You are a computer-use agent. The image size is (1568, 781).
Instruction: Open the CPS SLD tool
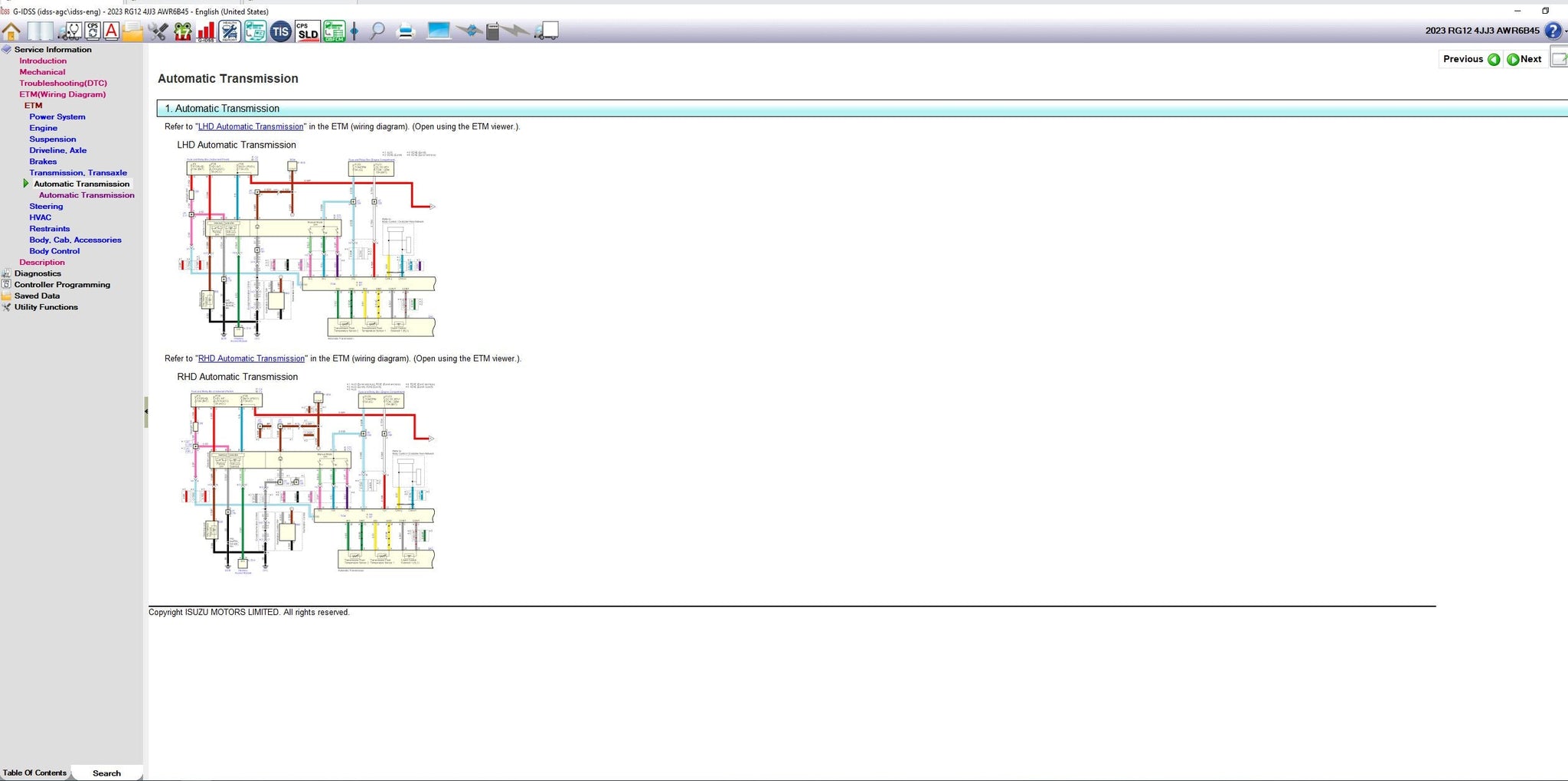tap(308, 31)
